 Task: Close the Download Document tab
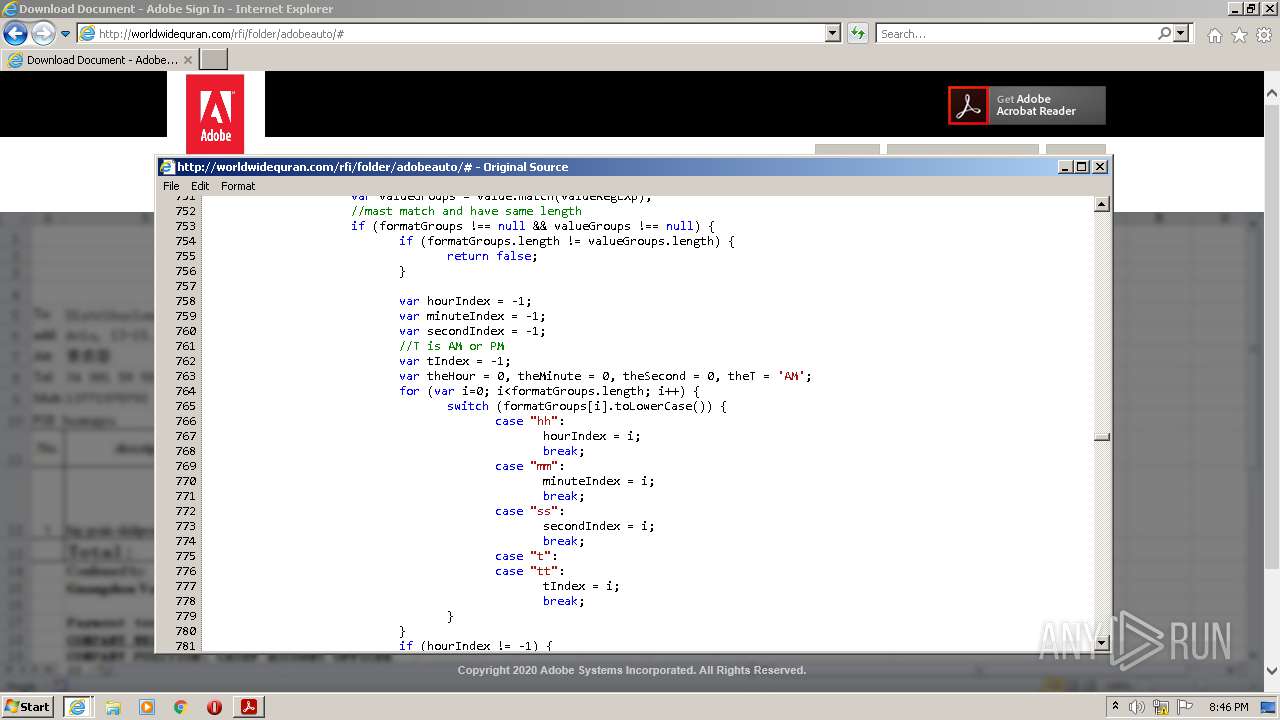point(188,60)
